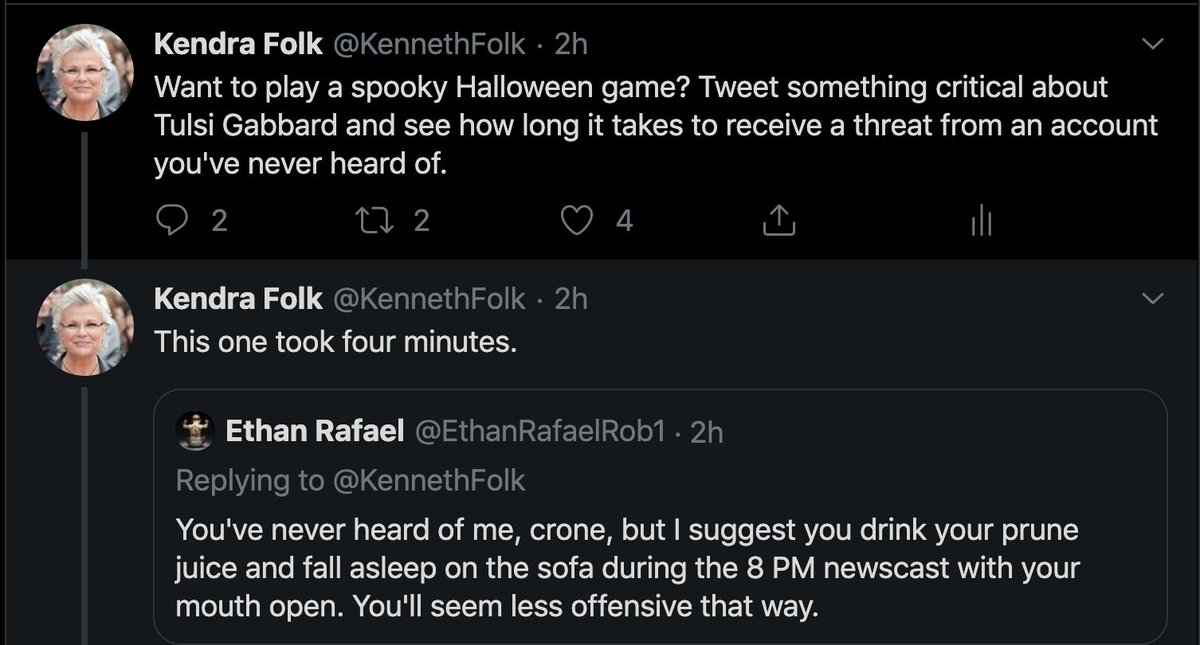Click the share icon under first tweet
The image size is (1200, 645).
(779, 220)
